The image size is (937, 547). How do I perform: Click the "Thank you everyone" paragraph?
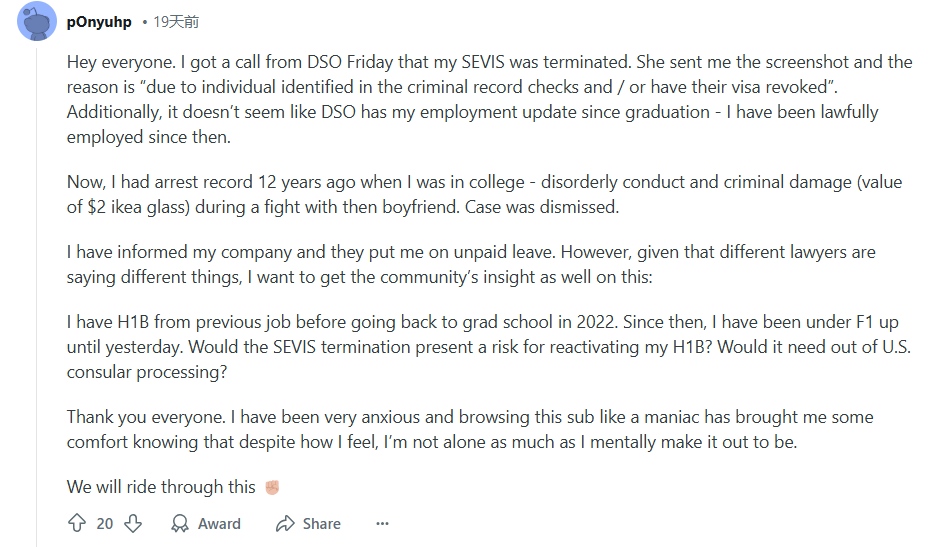(x=470, y=428)
